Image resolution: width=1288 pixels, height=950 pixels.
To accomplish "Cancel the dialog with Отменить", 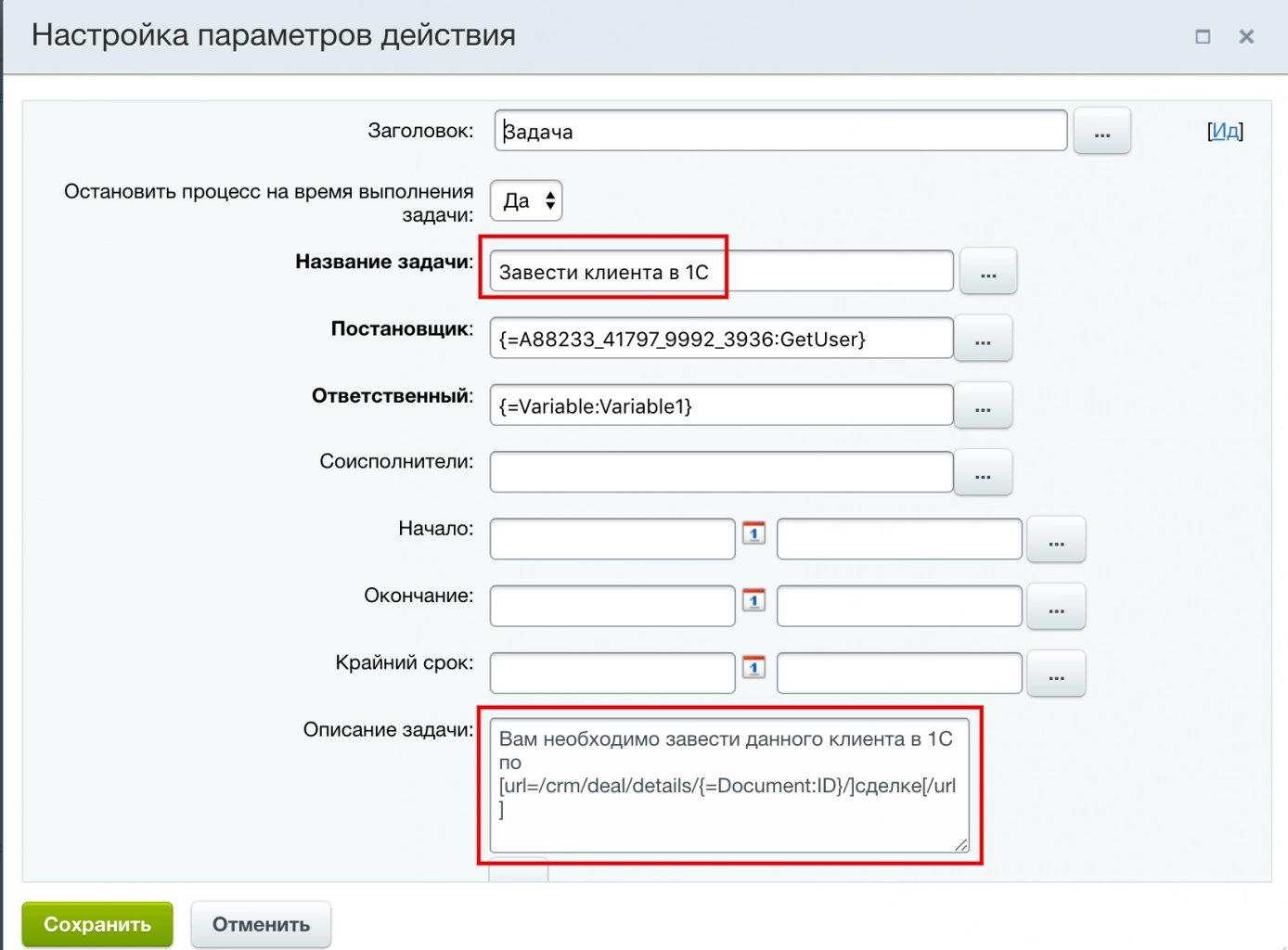I will 261,924.
